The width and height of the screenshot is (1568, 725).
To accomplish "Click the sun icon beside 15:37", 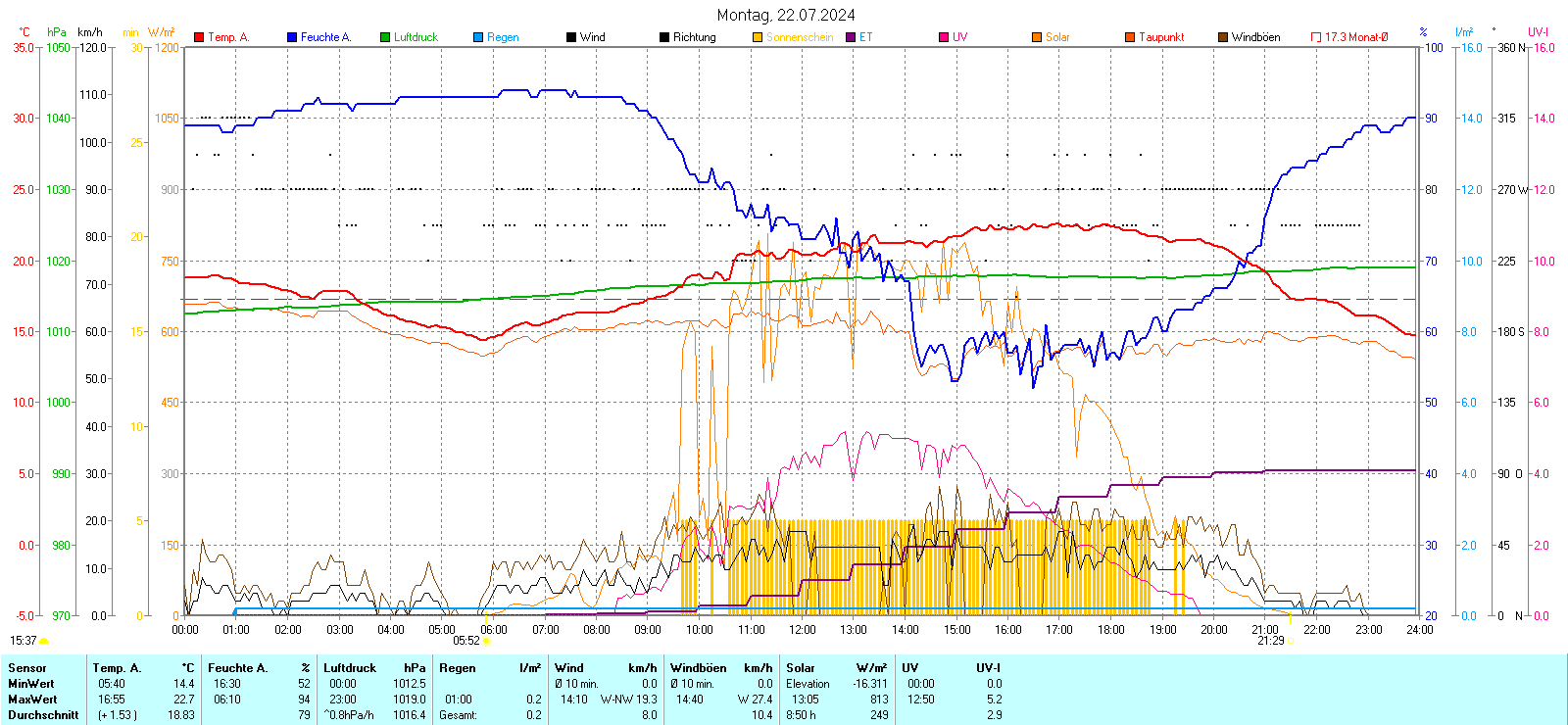I will click(43, 641).
